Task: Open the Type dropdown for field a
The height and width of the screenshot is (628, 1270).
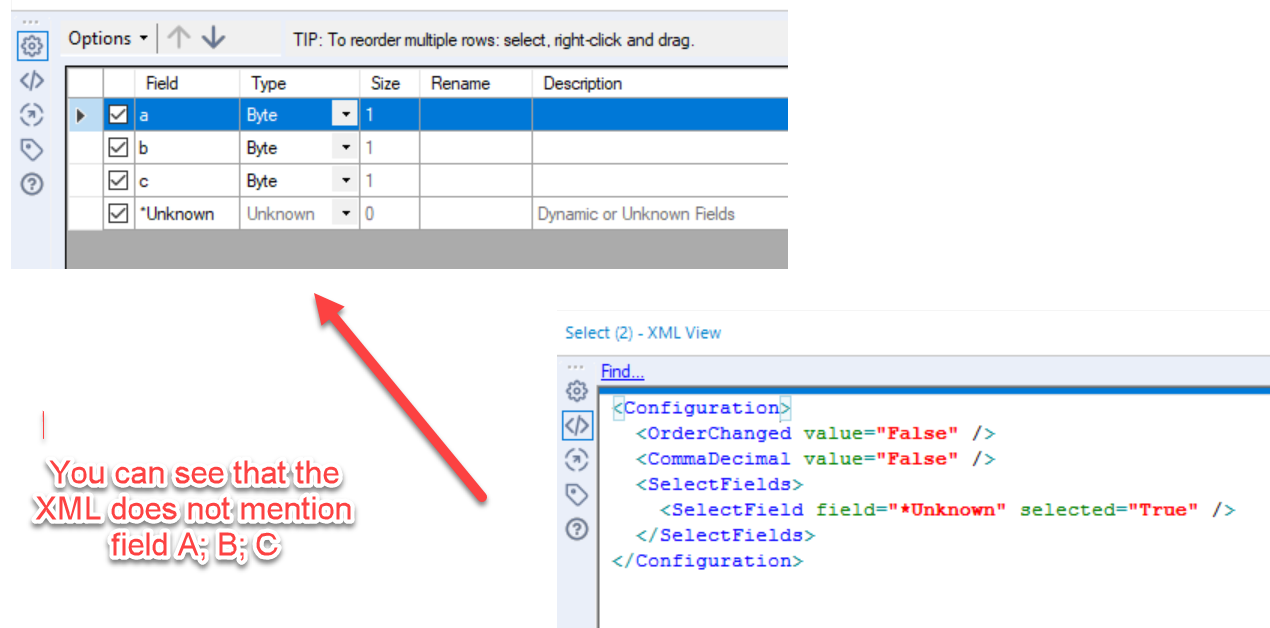Action: pos(345,114)
